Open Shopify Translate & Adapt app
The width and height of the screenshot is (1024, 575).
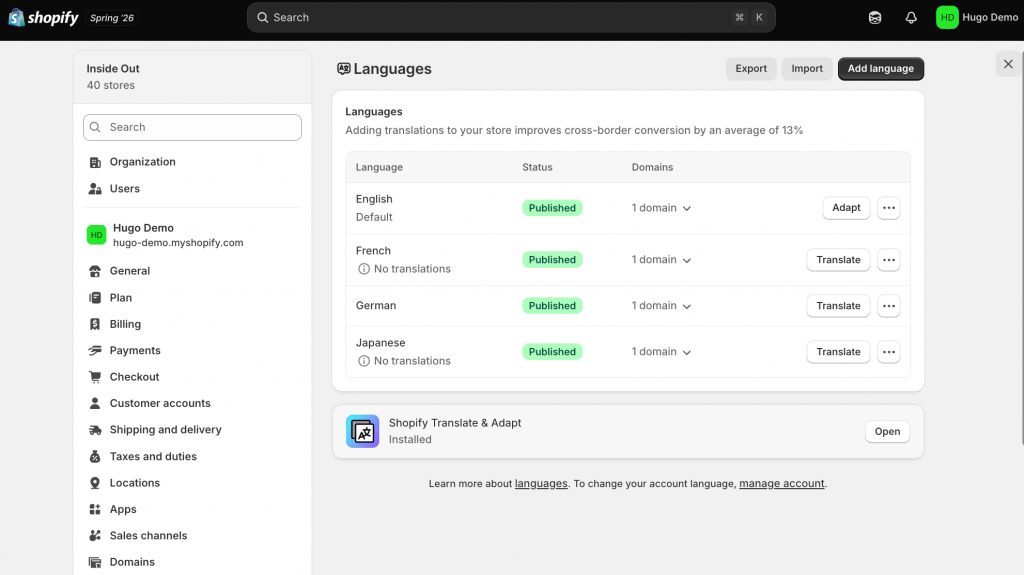pyautogui.click(x=887, y=431)
